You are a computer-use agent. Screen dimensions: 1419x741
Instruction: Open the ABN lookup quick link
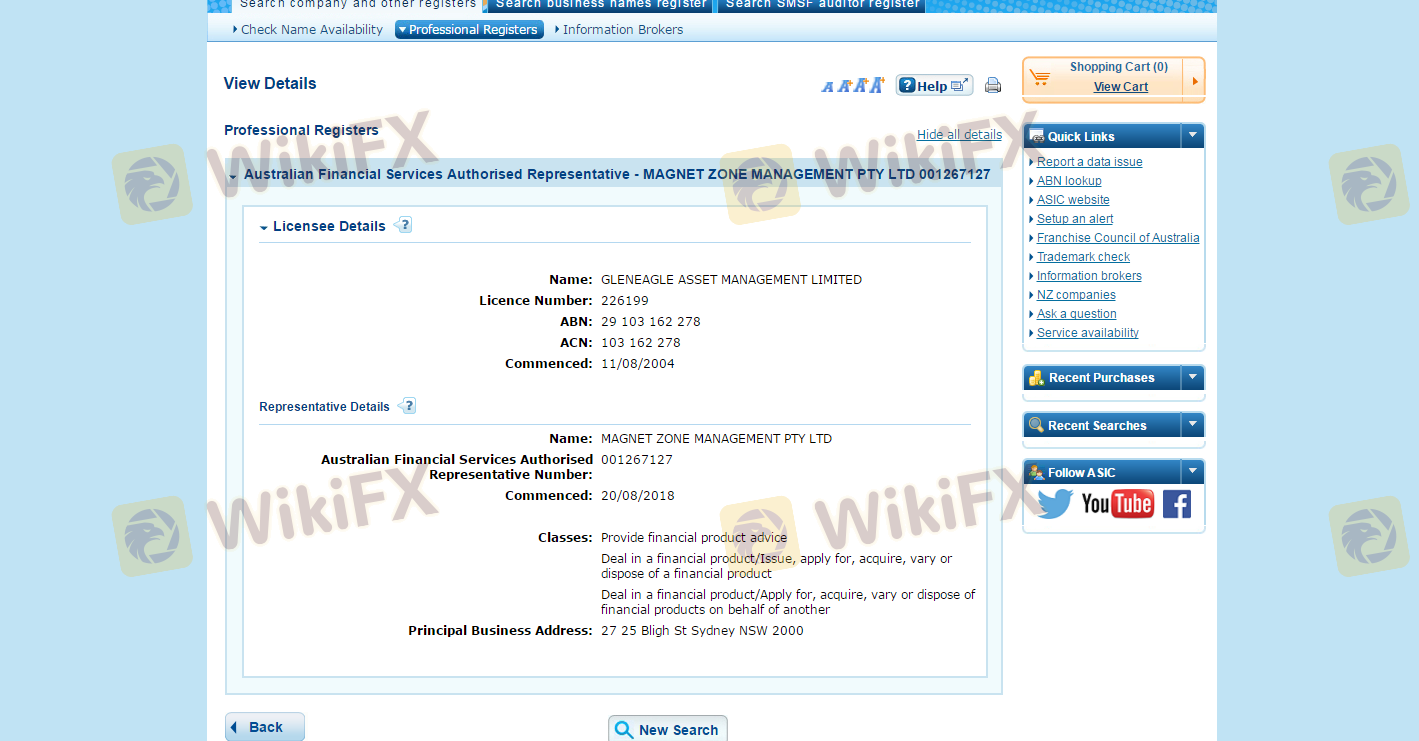point(1069,181)
